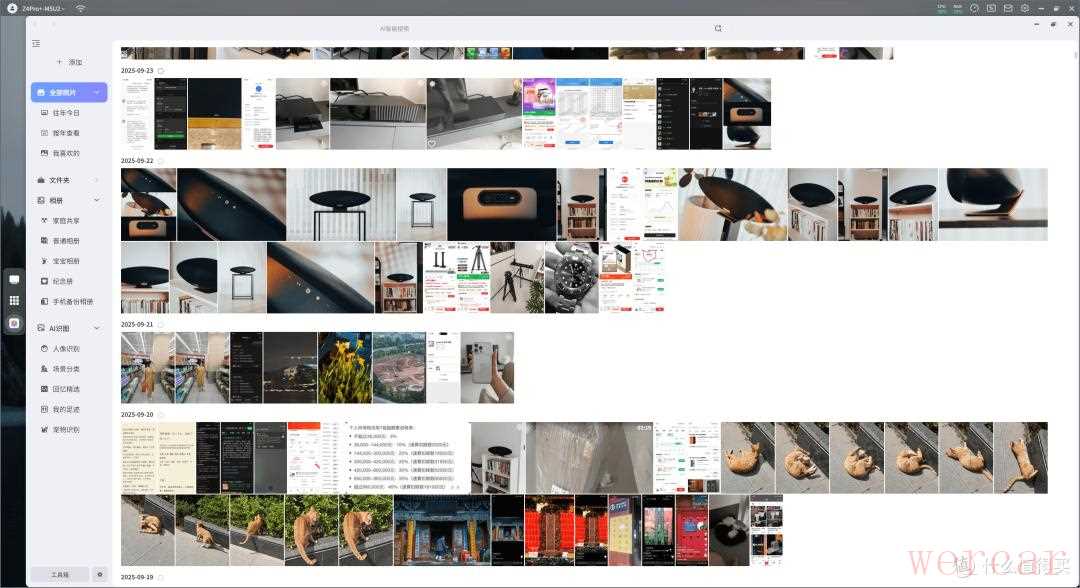
Task: Select all photos dated 2025-09-23
Action: pos(161,71)
